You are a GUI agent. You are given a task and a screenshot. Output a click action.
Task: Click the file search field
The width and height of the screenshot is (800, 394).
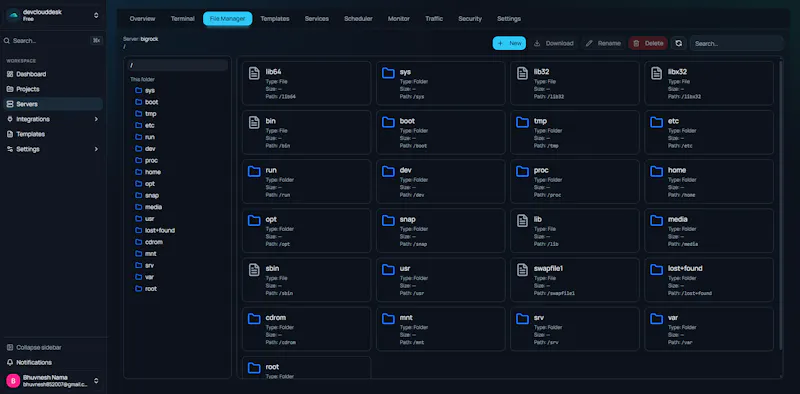point(736,43)
